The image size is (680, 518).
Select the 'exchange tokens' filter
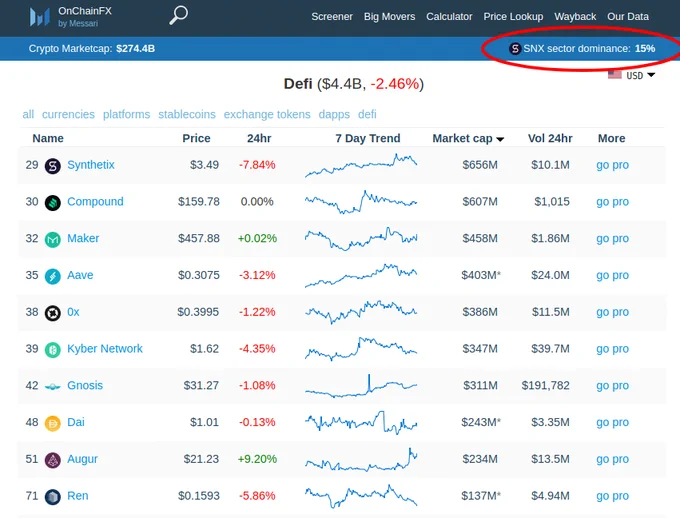(267, 114)
